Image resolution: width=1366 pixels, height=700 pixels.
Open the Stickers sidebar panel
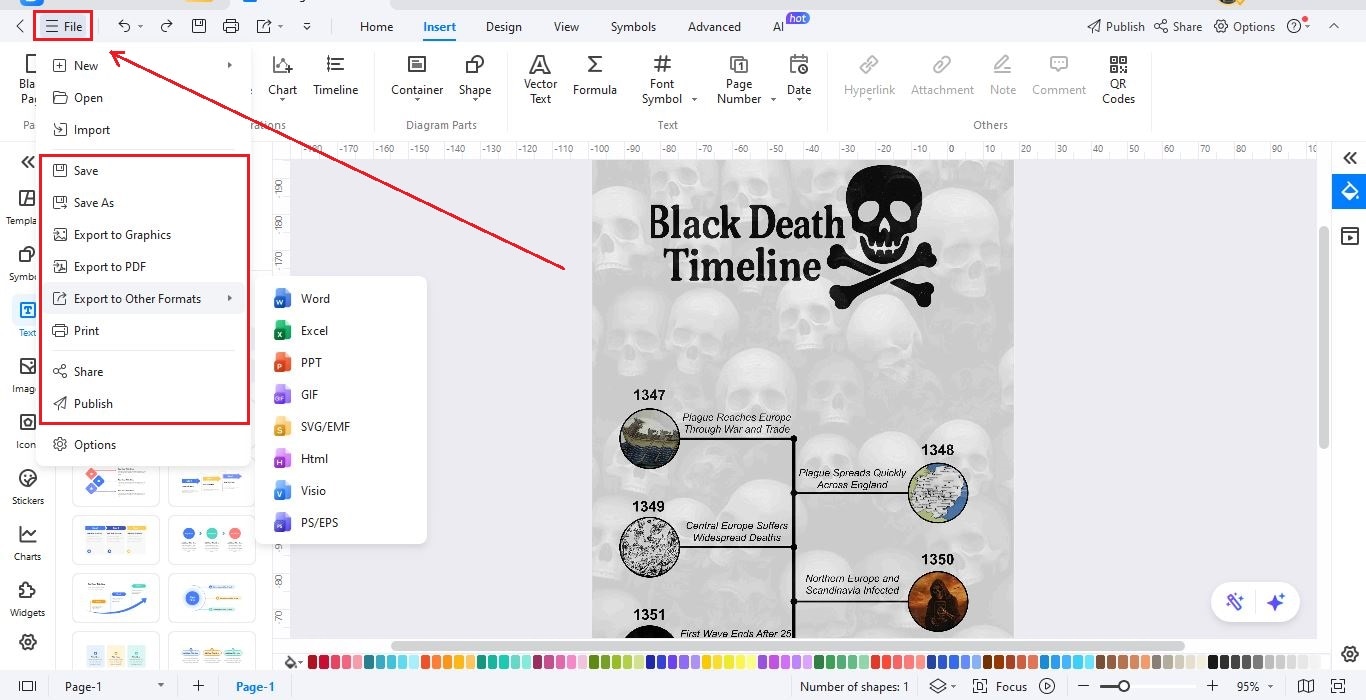click(28, 486)
